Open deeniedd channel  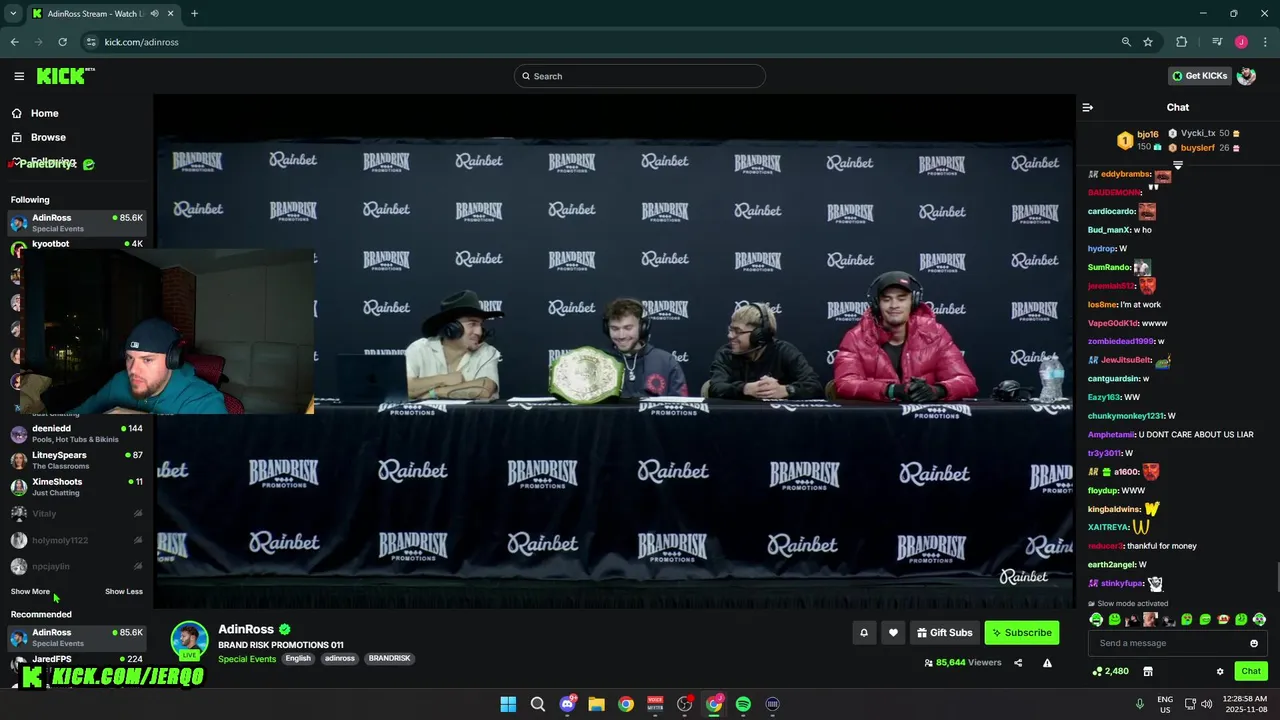78,433
